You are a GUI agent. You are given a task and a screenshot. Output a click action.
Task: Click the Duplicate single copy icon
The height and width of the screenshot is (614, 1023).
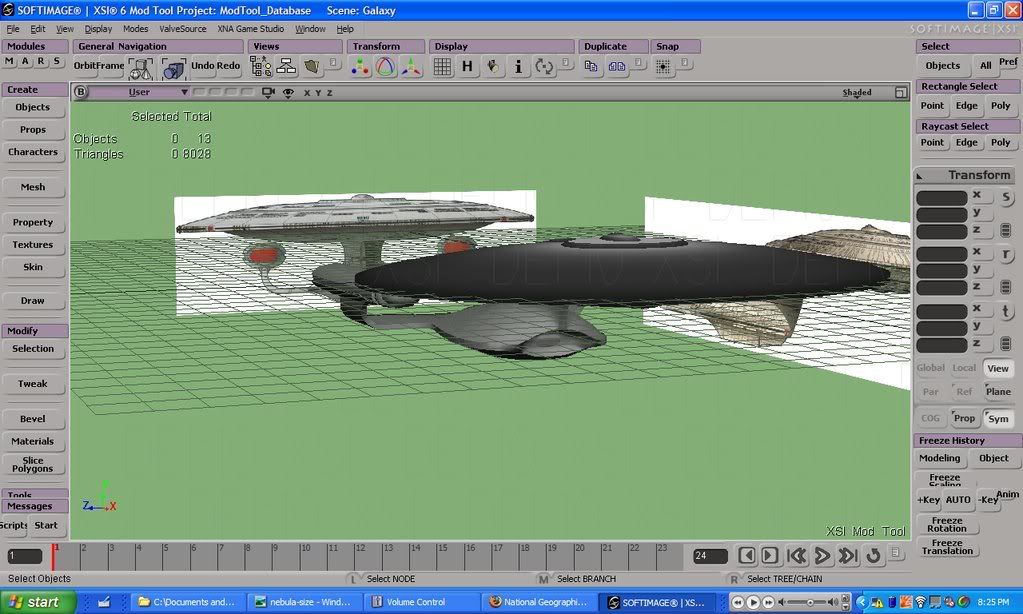[x=591, y=66]
